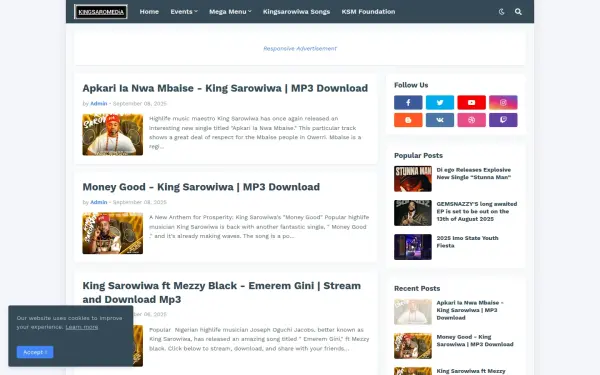Open Recent Posts Money Good thumbnail

pos(413,346)
